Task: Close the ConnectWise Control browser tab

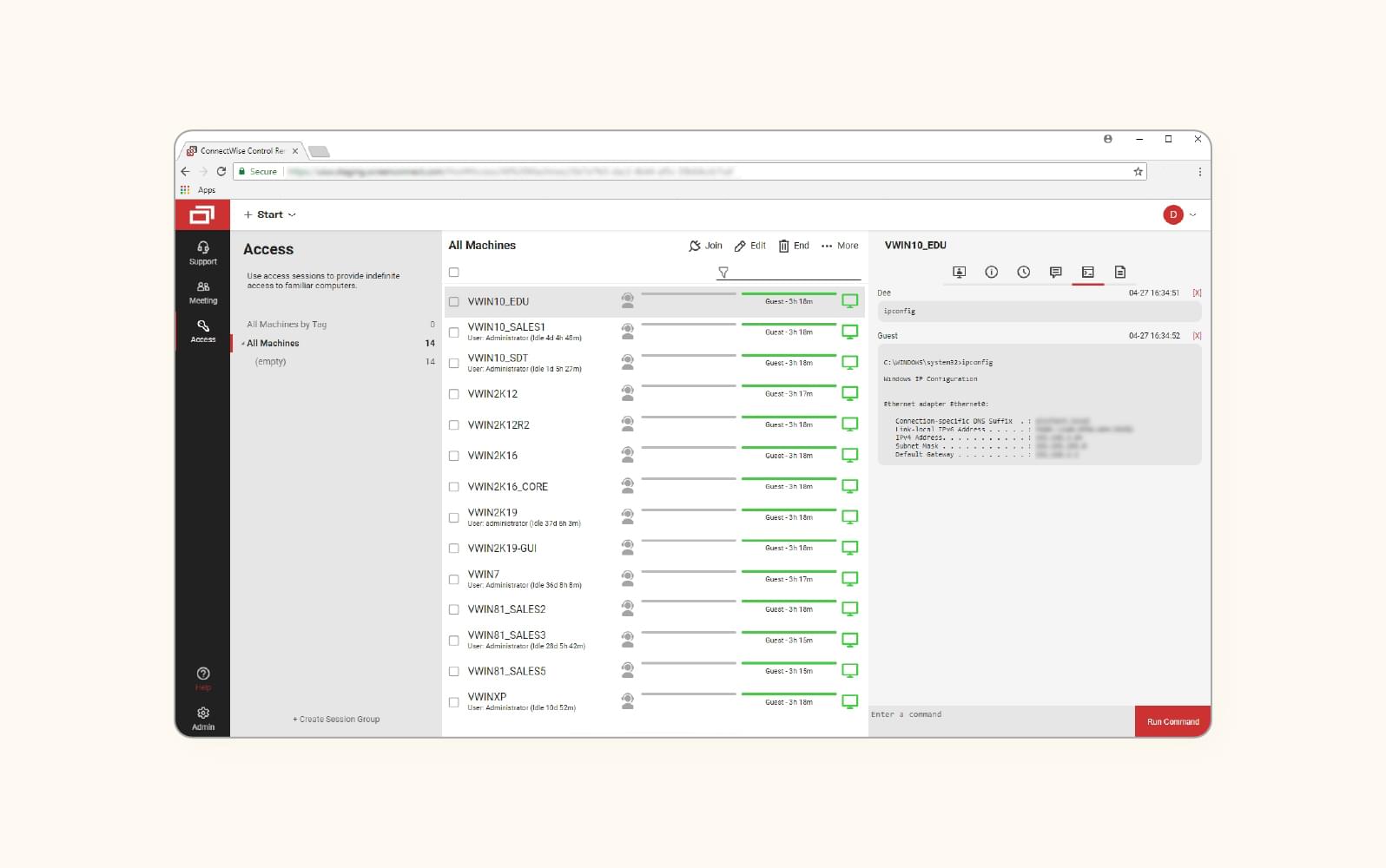Action: 295,151
